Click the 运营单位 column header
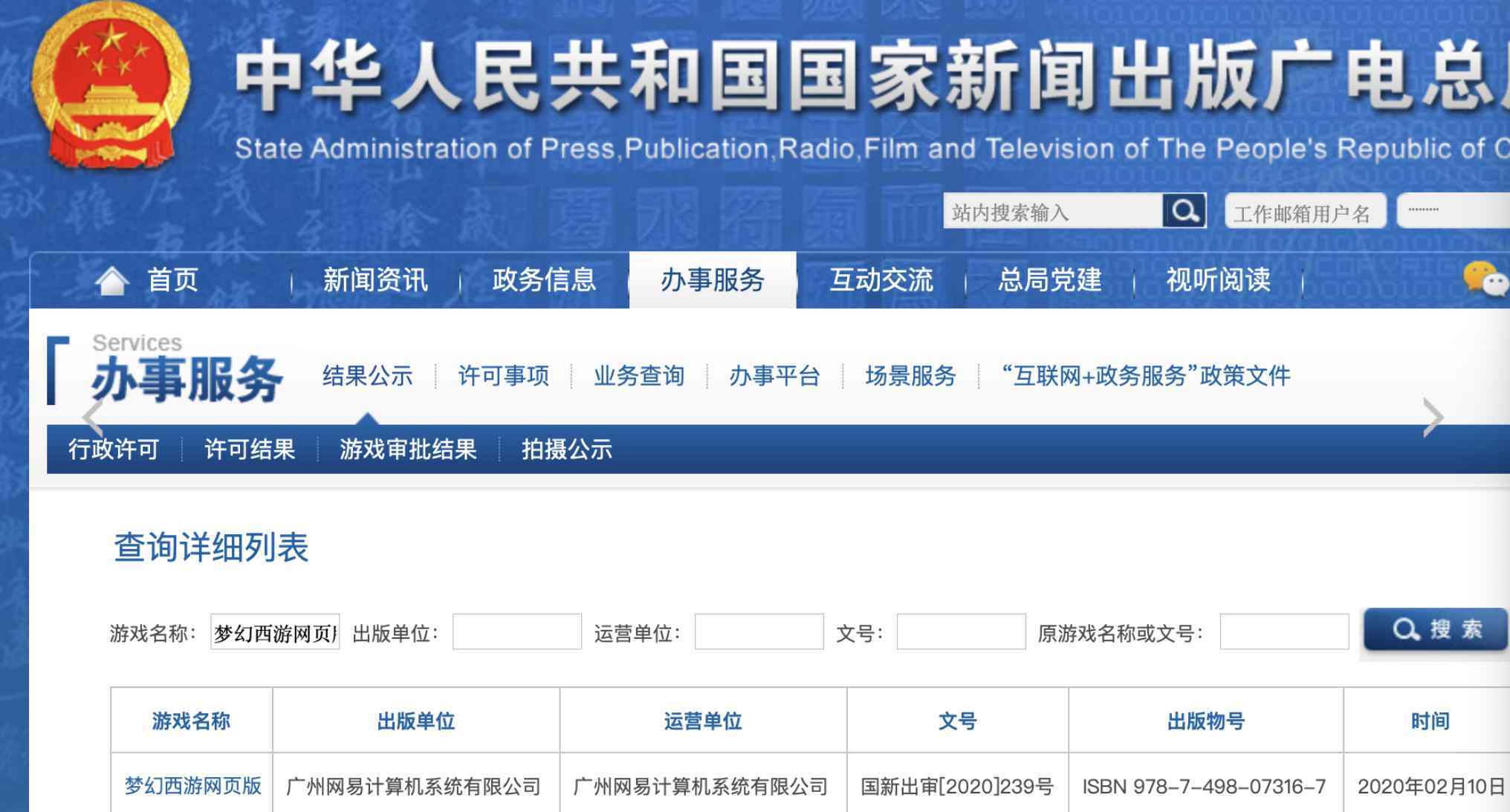This screenshot has height=812, width=1510. (703, 721)
